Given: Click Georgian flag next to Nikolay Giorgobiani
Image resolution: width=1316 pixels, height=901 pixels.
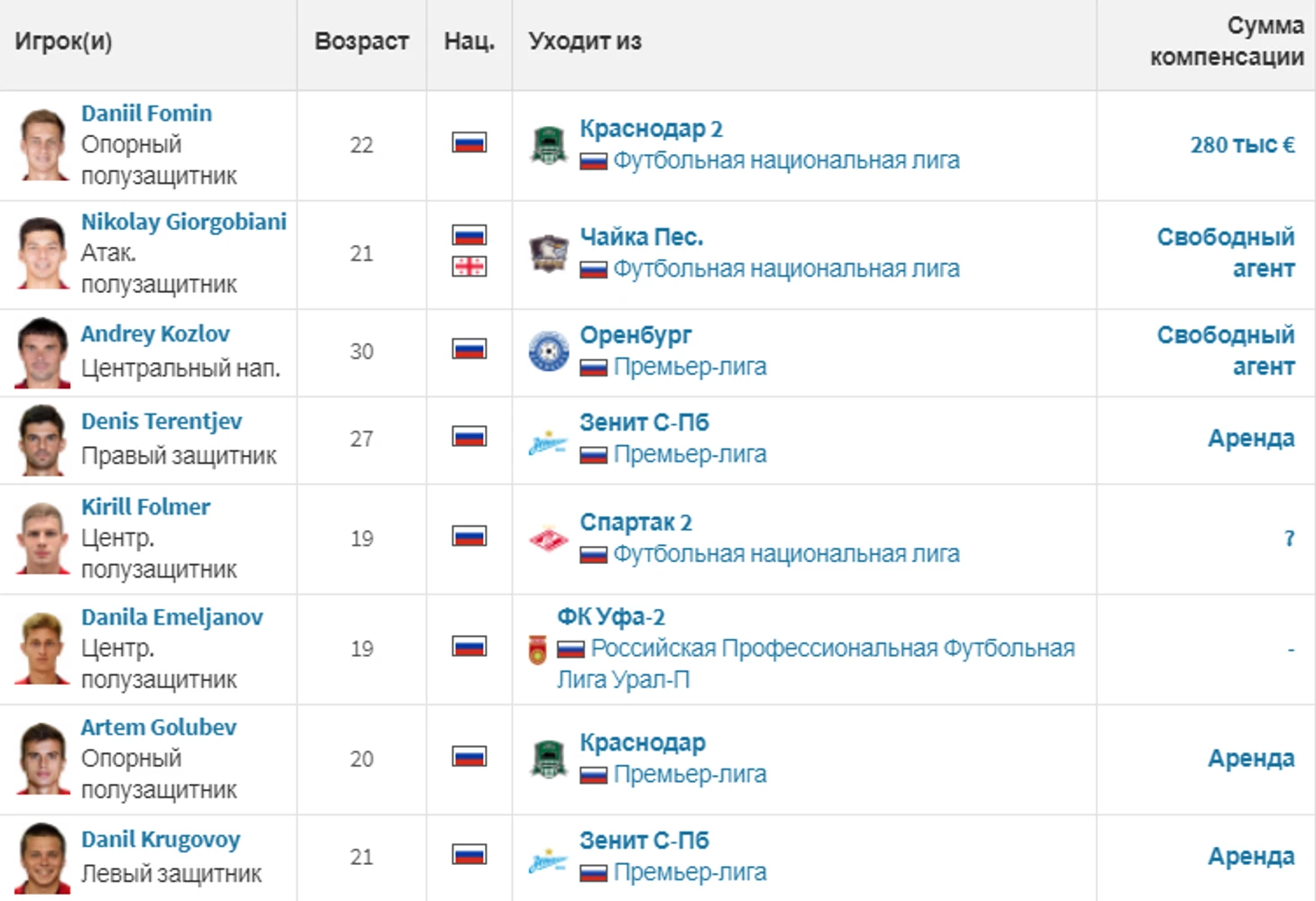Looking at the screenshot, I should click(470, 267).
